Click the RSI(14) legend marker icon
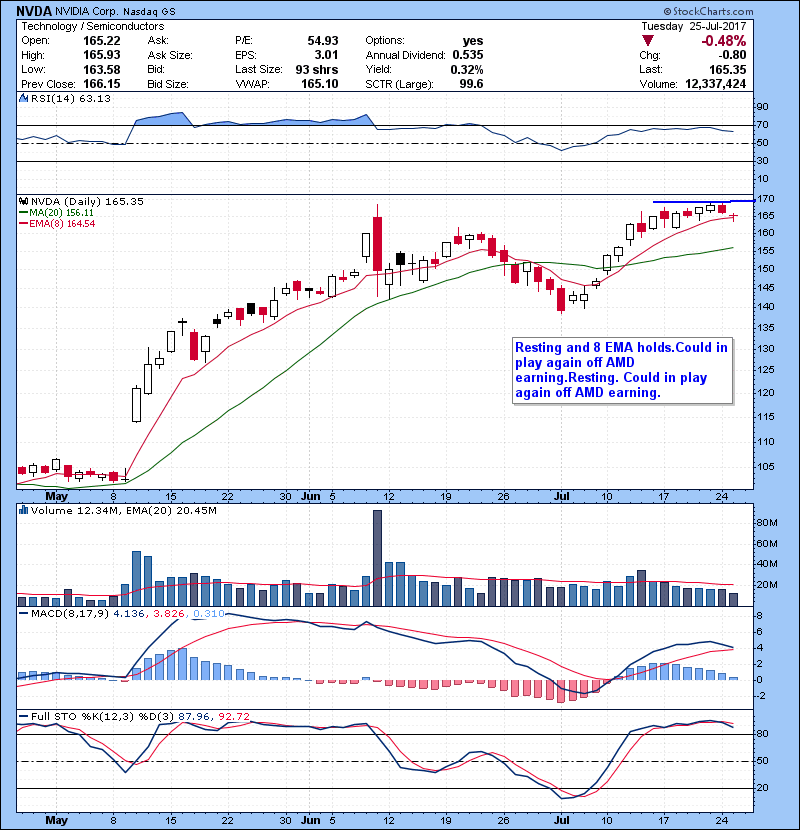 tap(22, 99)
